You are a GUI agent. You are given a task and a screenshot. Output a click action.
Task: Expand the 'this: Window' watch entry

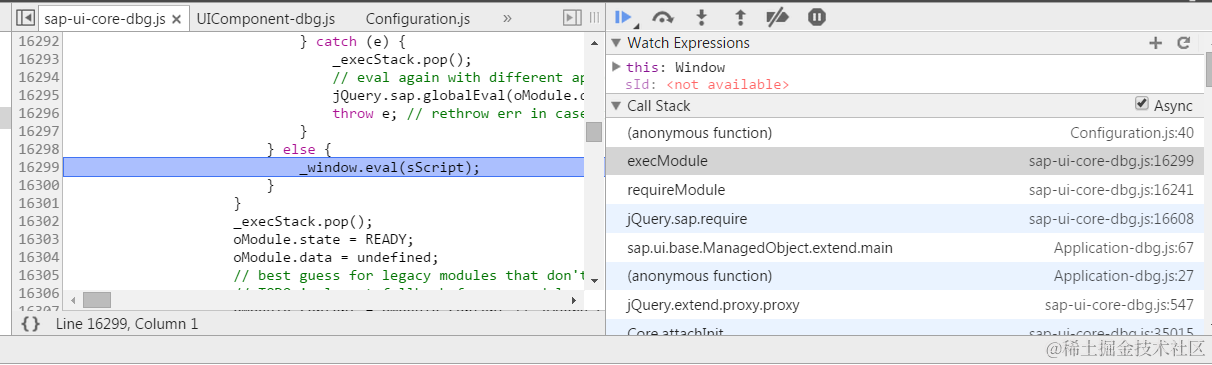tap(616, 67)
